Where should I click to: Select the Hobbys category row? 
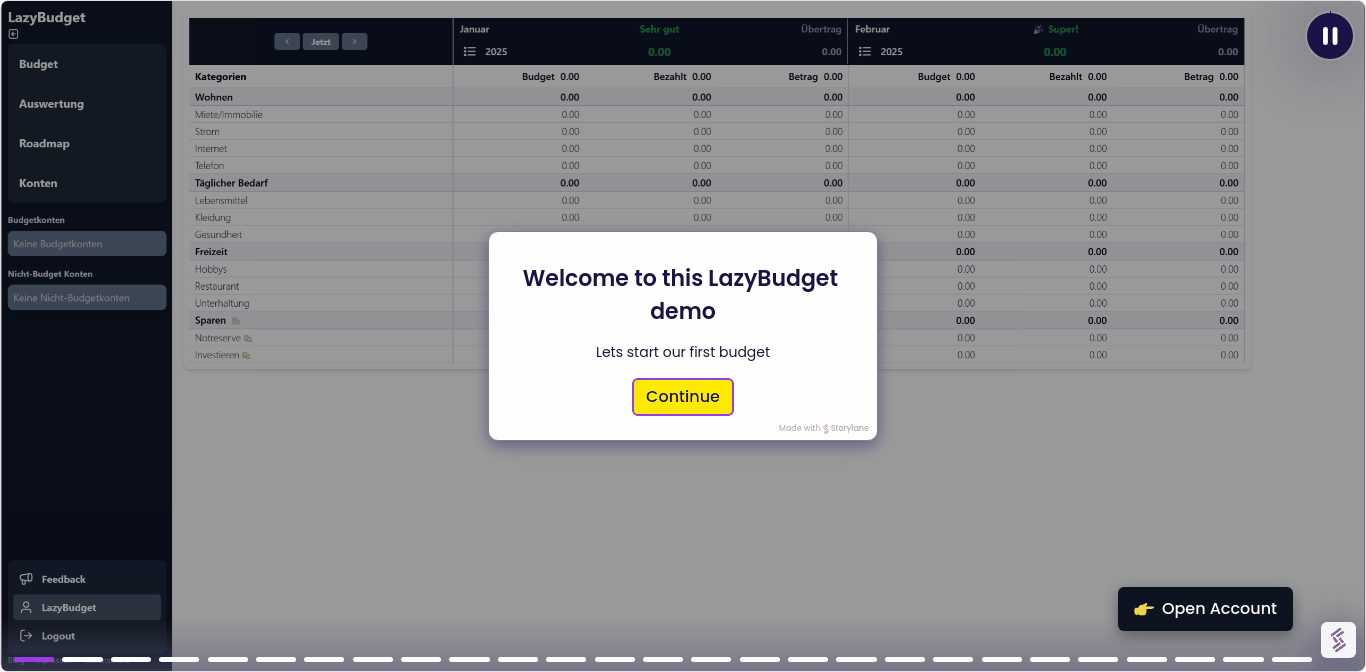[x=717, y=270]
